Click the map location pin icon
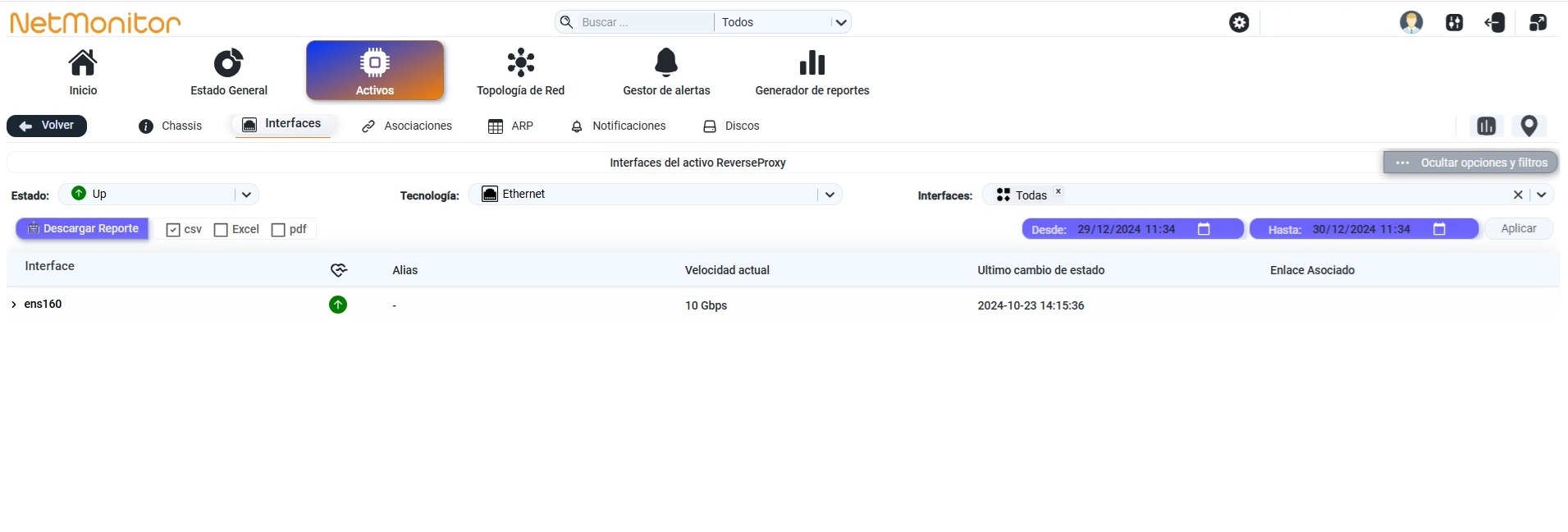Screen dimensions: 1568x532 1529,126
